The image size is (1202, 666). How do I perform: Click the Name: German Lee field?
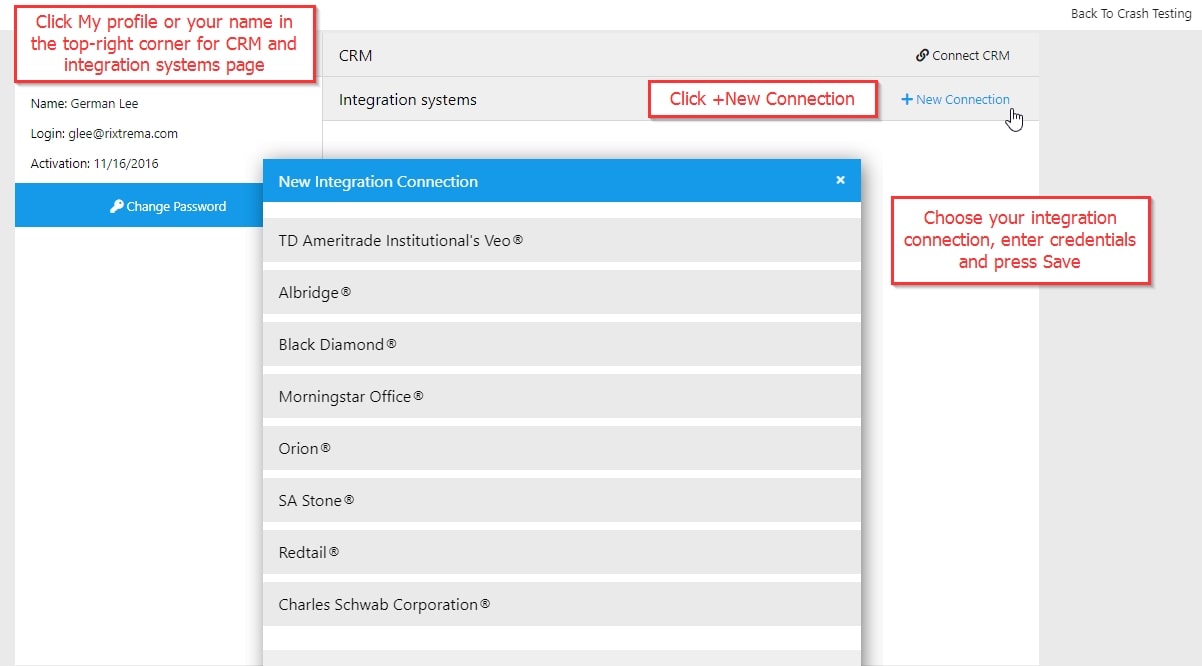(x=85, y=103)
